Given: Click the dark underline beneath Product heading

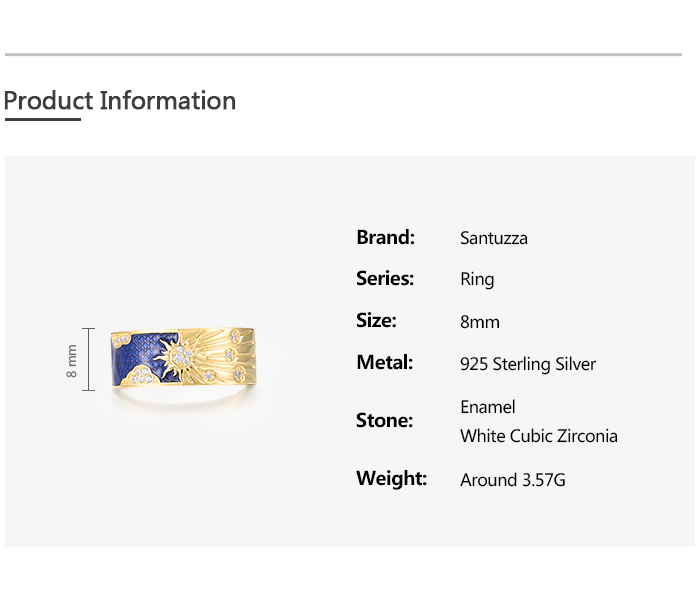Looking at the screenshot, I should (42, 120).
